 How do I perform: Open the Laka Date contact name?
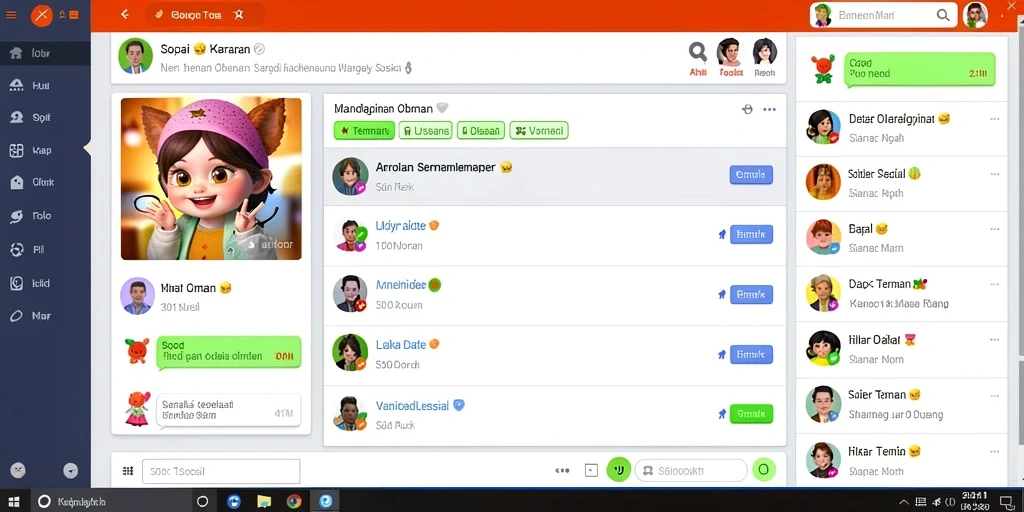click(x=401, y=345)
